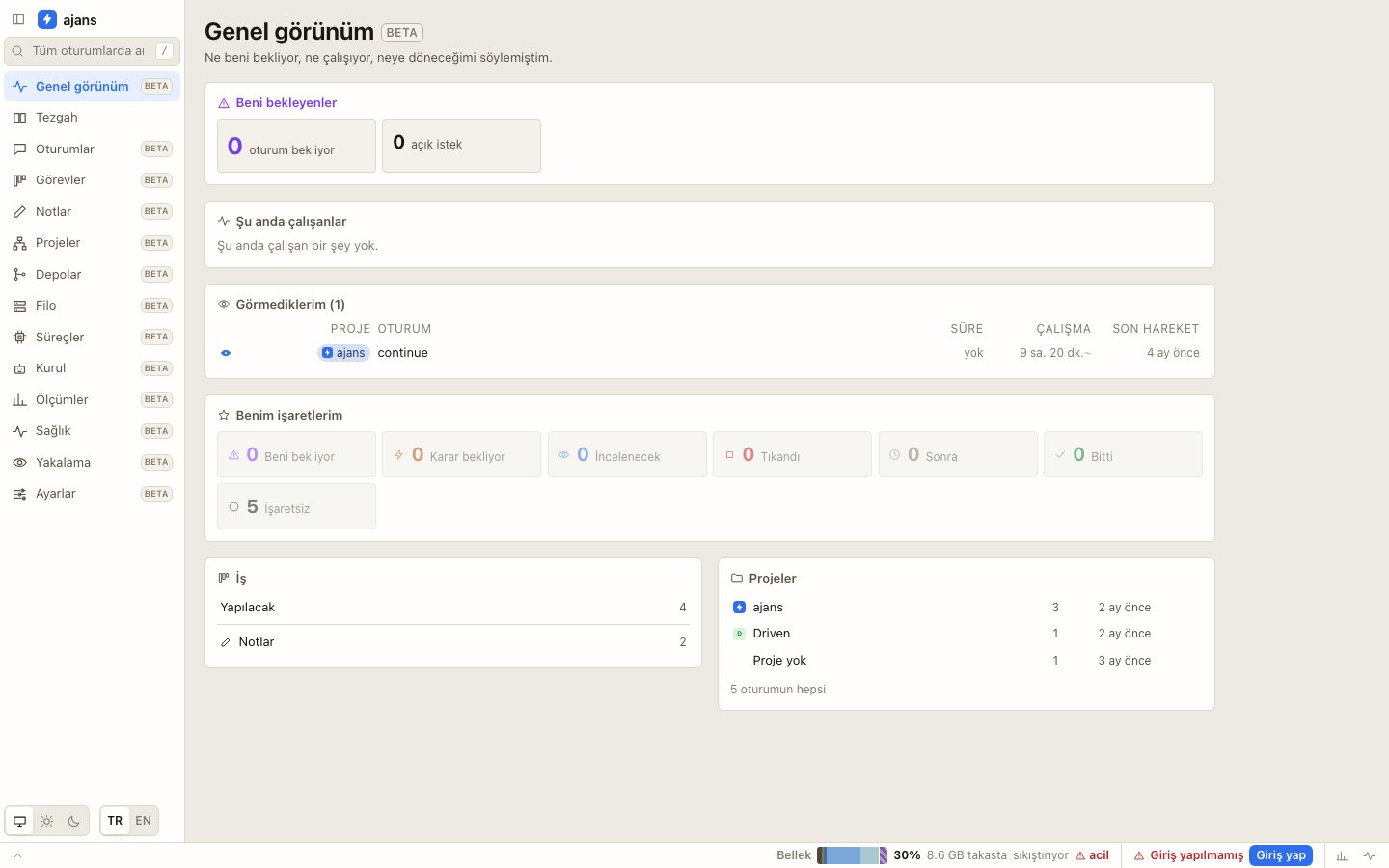Click the pulse icon in status bar

tap(1369, 855)
